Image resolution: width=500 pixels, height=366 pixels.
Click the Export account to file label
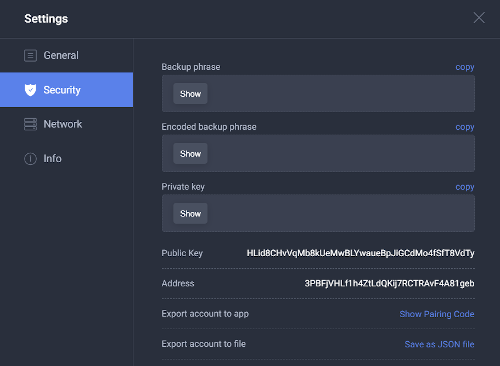[x=203, y=344]
